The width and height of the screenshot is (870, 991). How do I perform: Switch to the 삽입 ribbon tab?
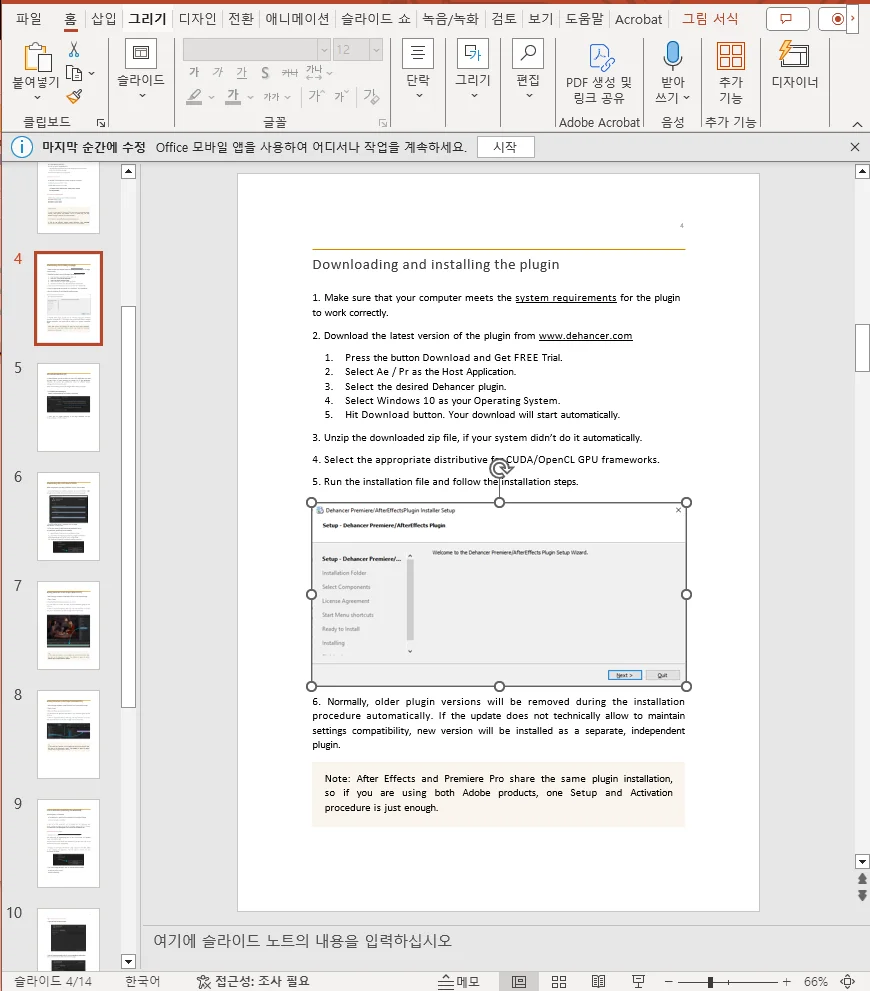coord(104,18)
